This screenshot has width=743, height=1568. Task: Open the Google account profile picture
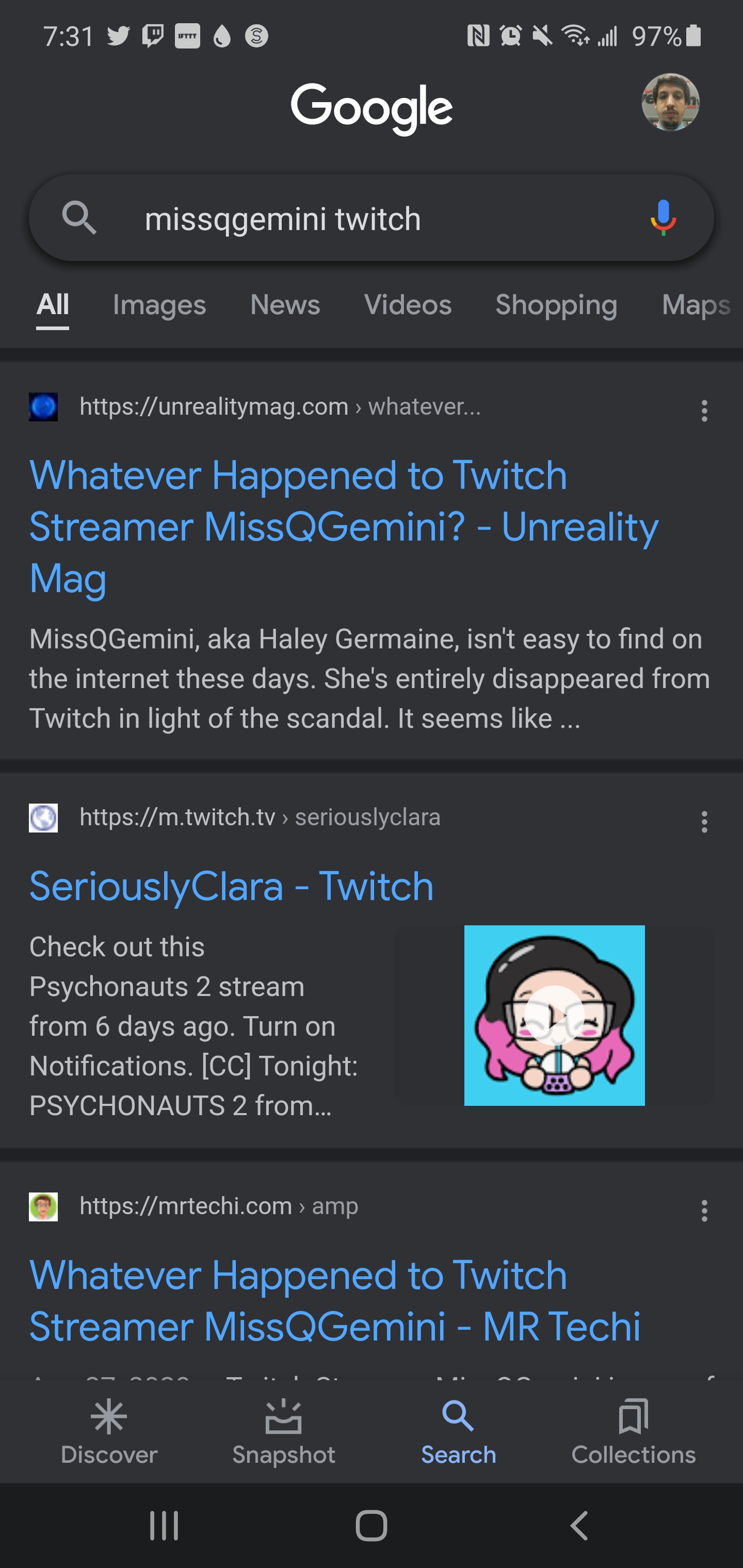(x=670, y=102)
